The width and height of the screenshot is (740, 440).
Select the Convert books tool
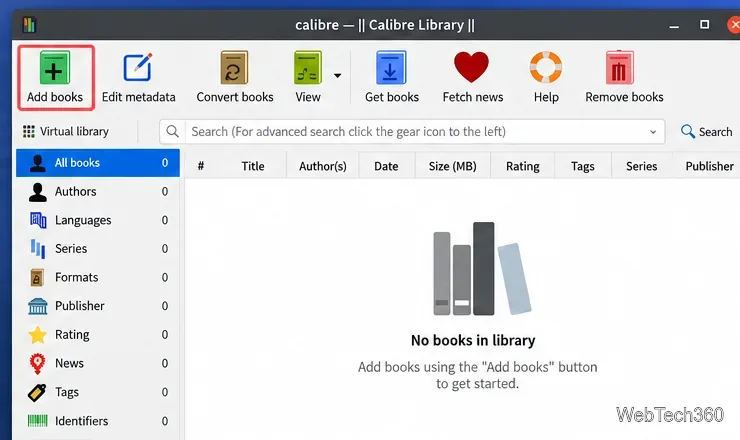point(235,78)
